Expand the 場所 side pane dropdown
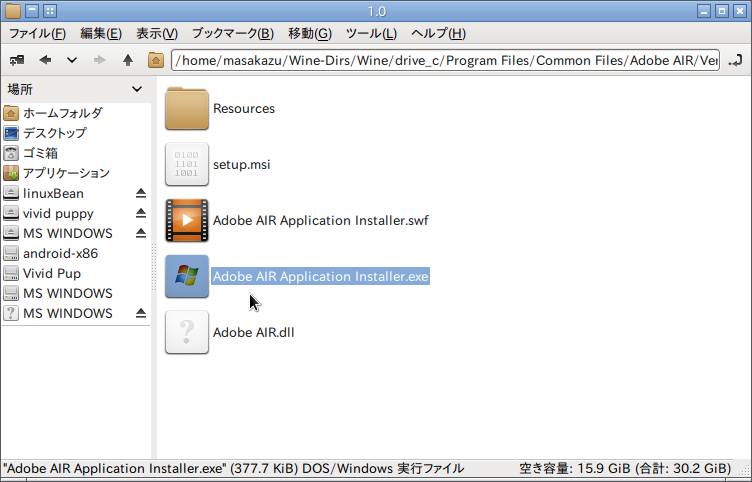The image size is (752, 482). click(x=137, y=89)
